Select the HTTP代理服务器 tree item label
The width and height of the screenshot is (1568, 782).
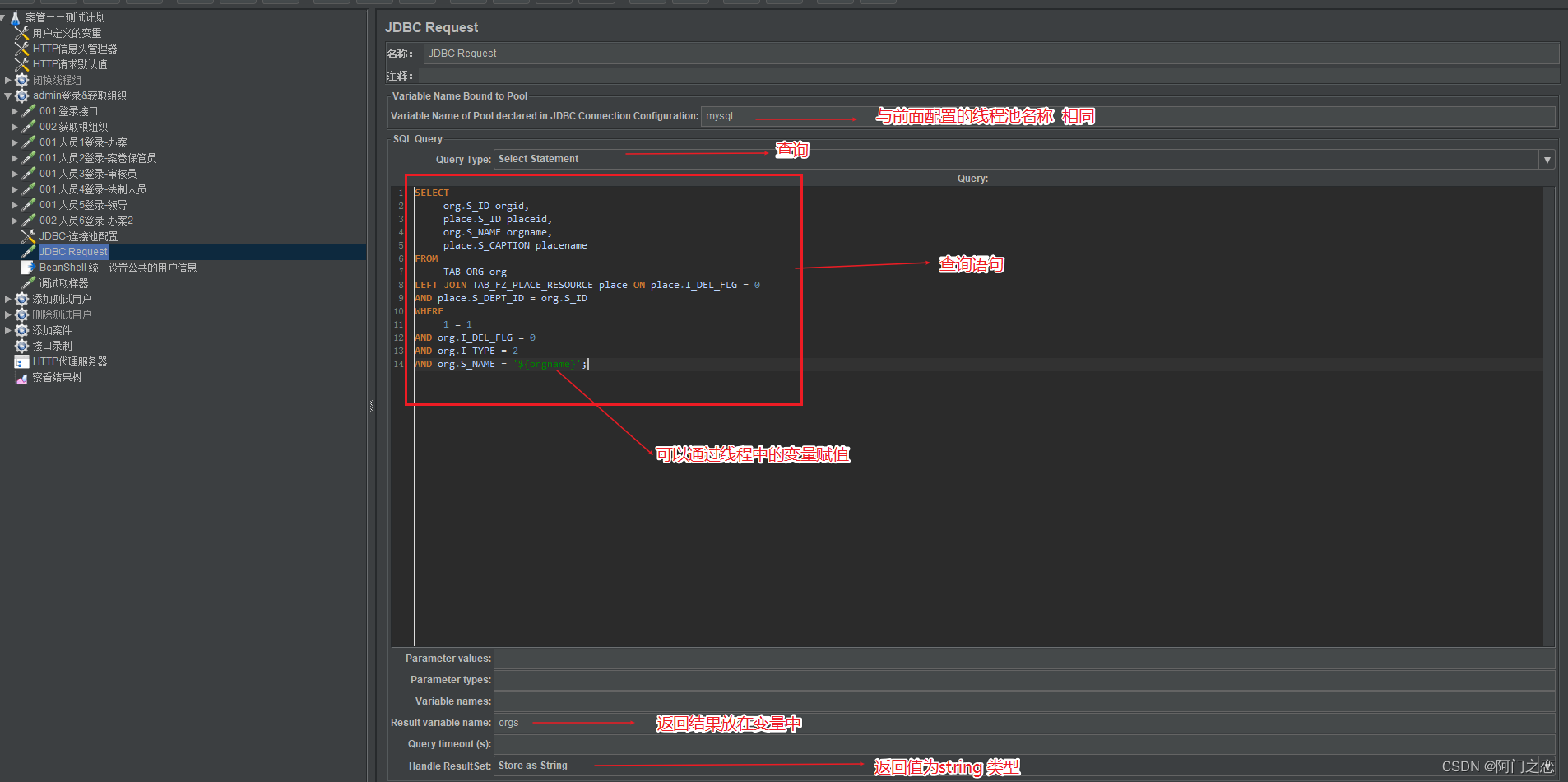pyautogui.click(x=70, y=361)
